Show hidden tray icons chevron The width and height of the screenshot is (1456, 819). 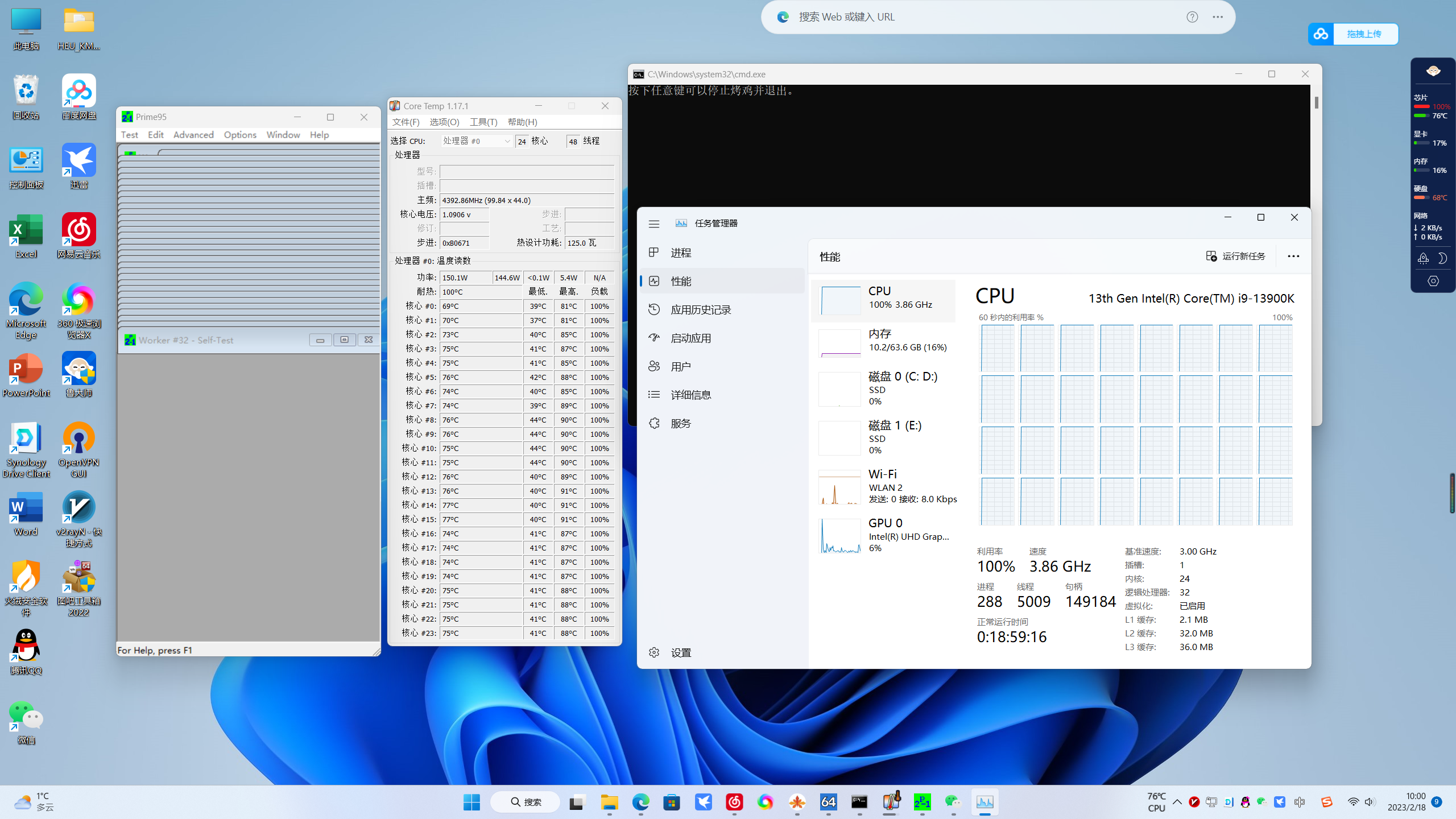(1177, 802)
